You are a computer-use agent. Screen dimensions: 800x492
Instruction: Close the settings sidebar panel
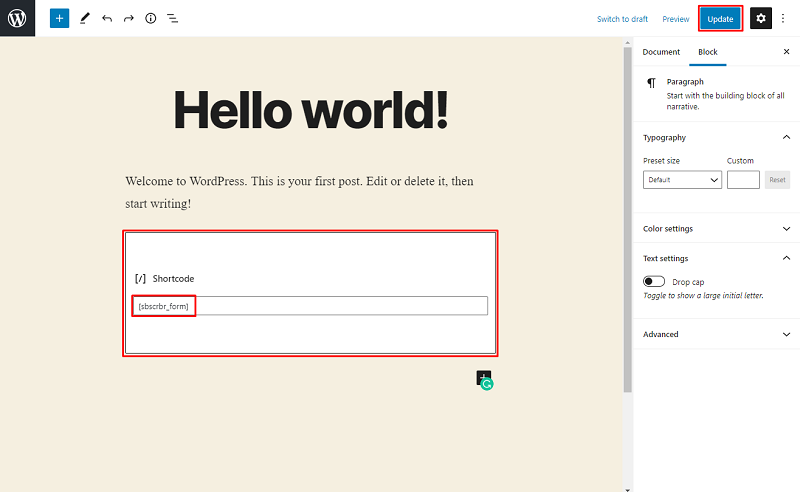pyautogui.click(x=786, y=52)
